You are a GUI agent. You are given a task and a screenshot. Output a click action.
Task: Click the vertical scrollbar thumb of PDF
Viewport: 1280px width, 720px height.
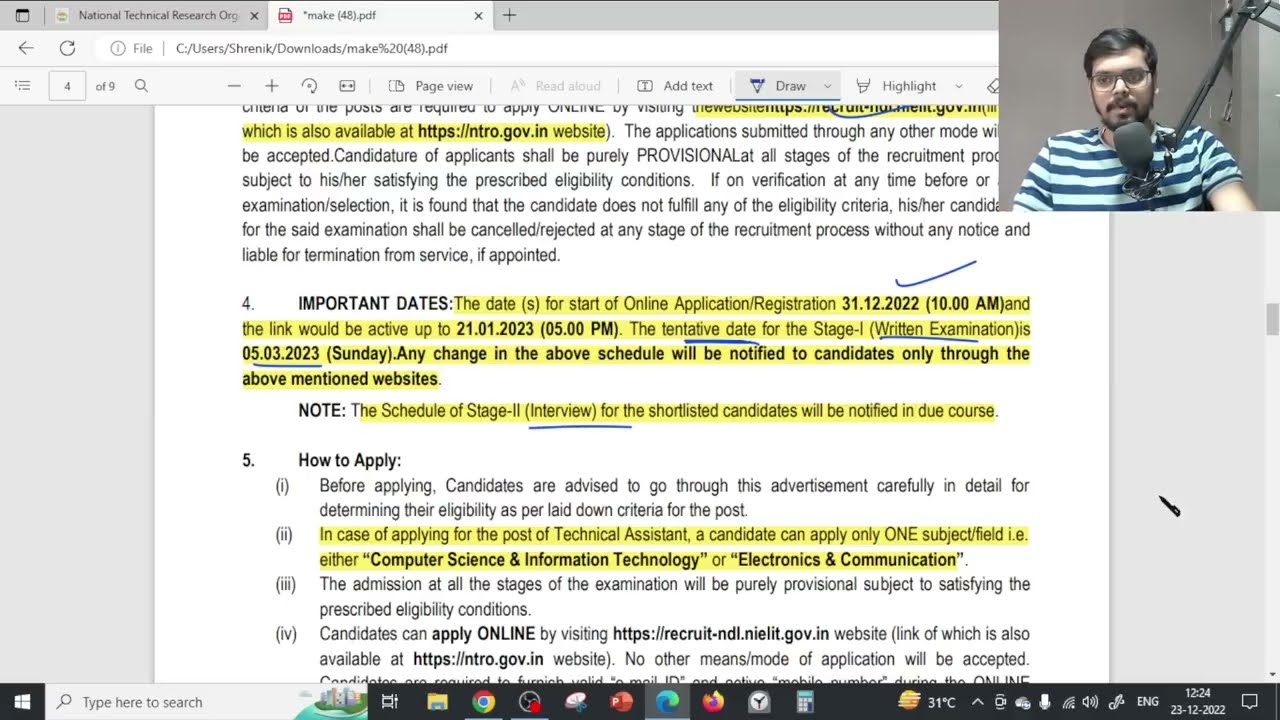1272,320
